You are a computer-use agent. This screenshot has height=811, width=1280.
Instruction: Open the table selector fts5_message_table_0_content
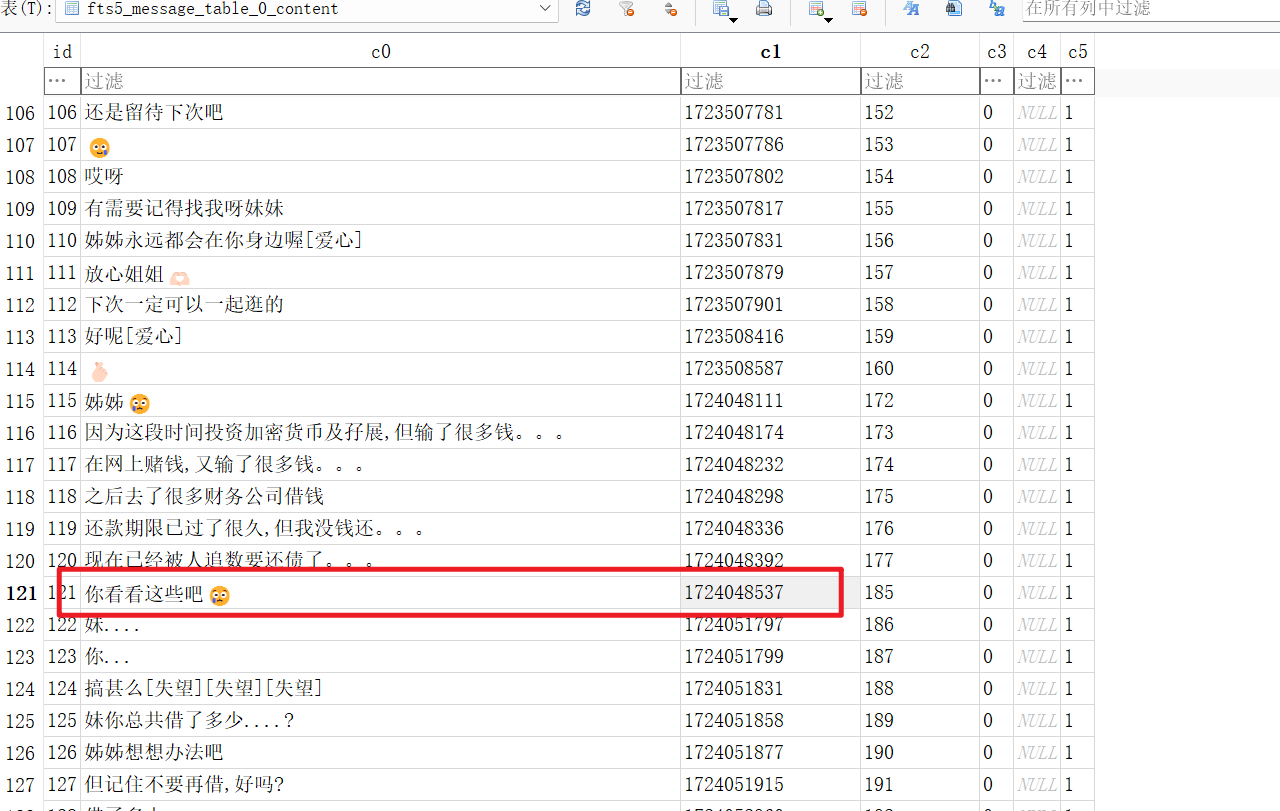pyautogui.click(x=307, y=9)
